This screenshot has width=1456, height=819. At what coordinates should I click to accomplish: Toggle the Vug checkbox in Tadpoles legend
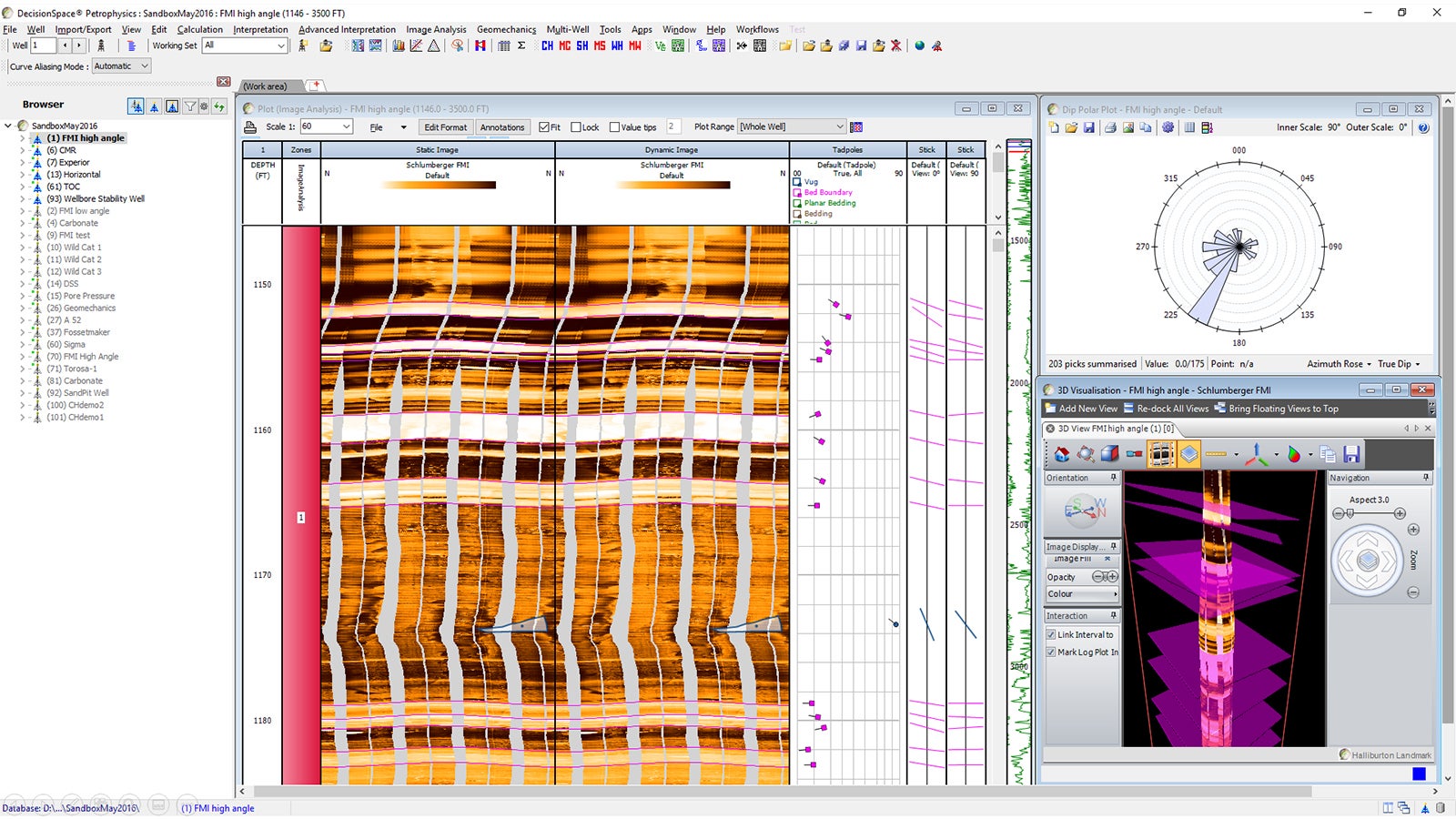pos(798,182)
